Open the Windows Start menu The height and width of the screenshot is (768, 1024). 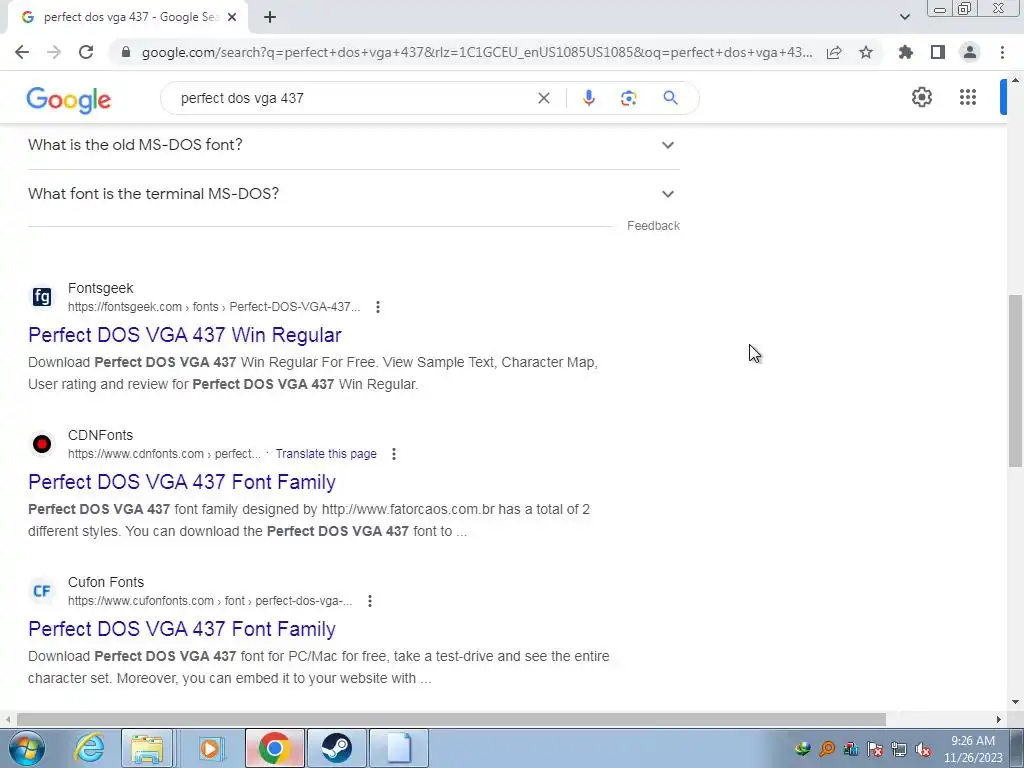pos(25,748)
